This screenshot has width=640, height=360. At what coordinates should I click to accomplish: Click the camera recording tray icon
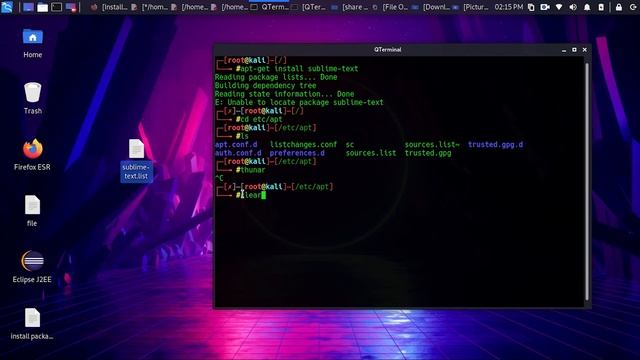tap(545, 7)
